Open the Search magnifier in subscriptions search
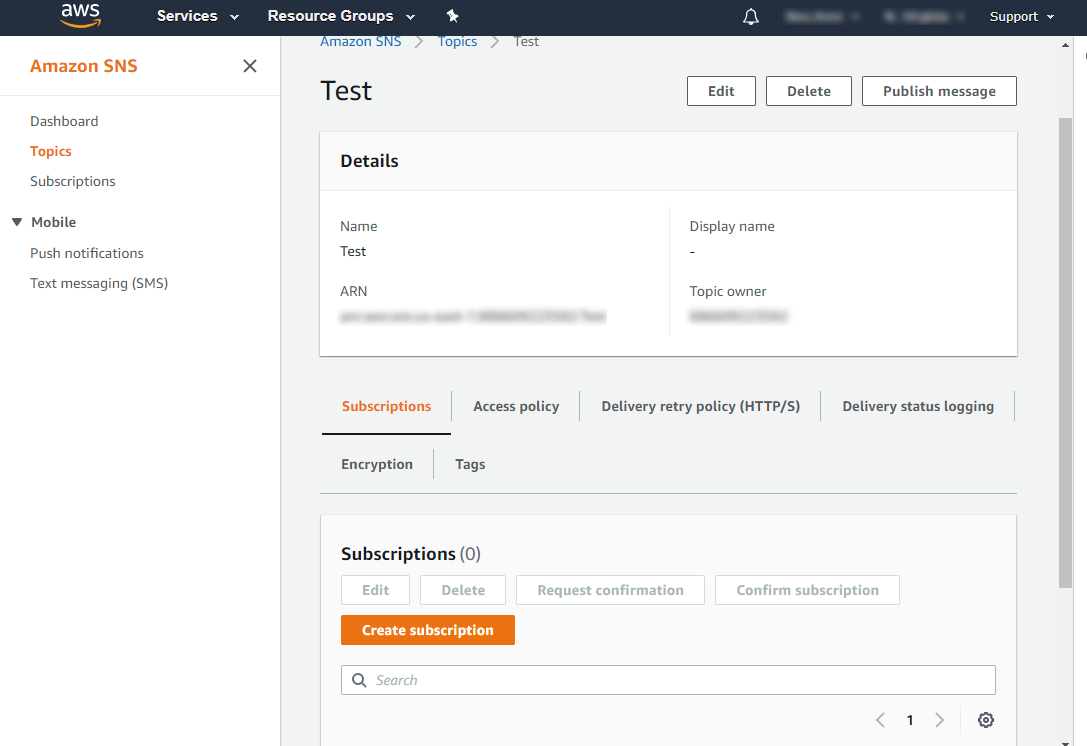 359,680
